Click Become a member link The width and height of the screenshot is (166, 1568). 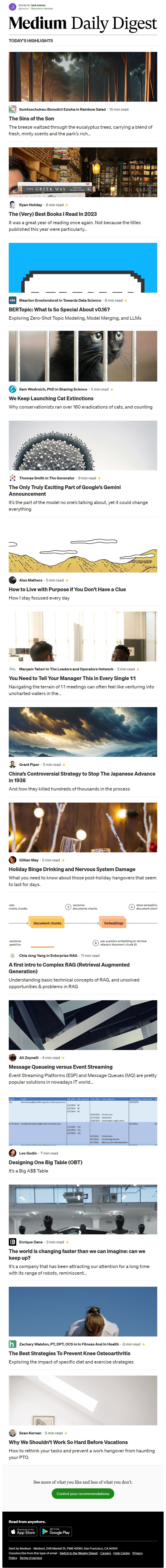pyautogui.click(x=42, y=9)
